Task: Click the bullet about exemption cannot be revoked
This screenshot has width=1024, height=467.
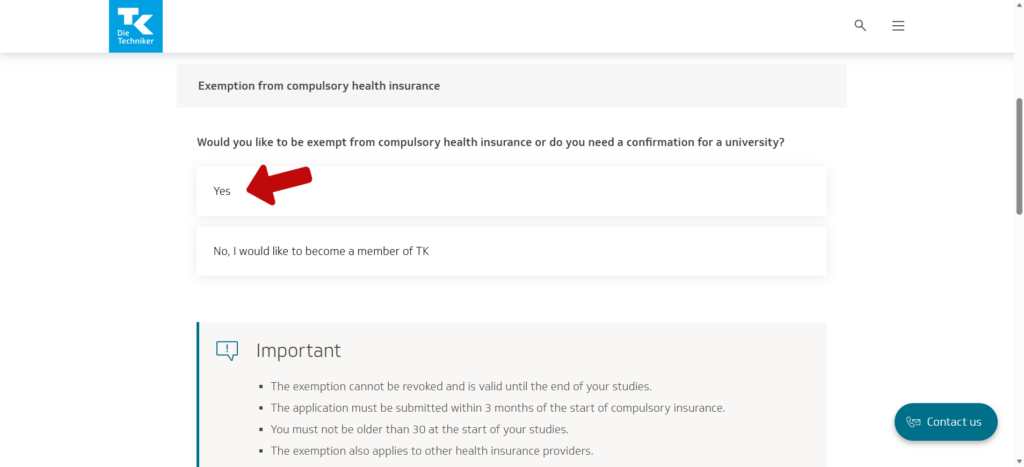Action: click(460, 386)
